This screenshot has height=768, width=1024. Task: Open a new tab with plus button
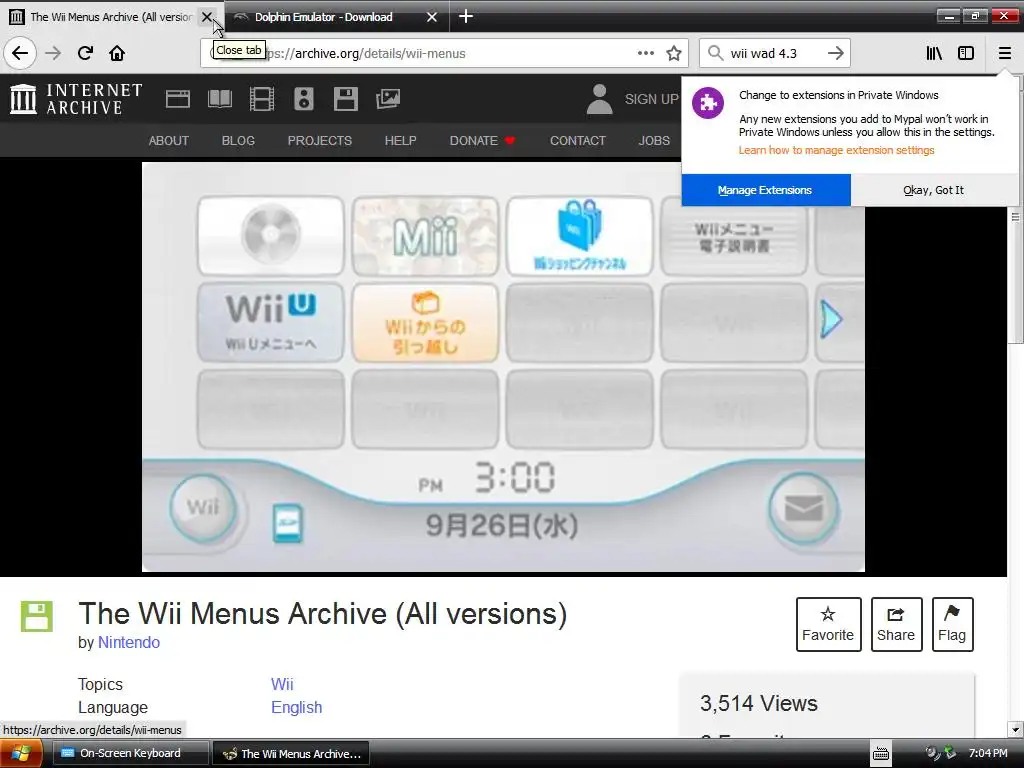click(466, 16)
